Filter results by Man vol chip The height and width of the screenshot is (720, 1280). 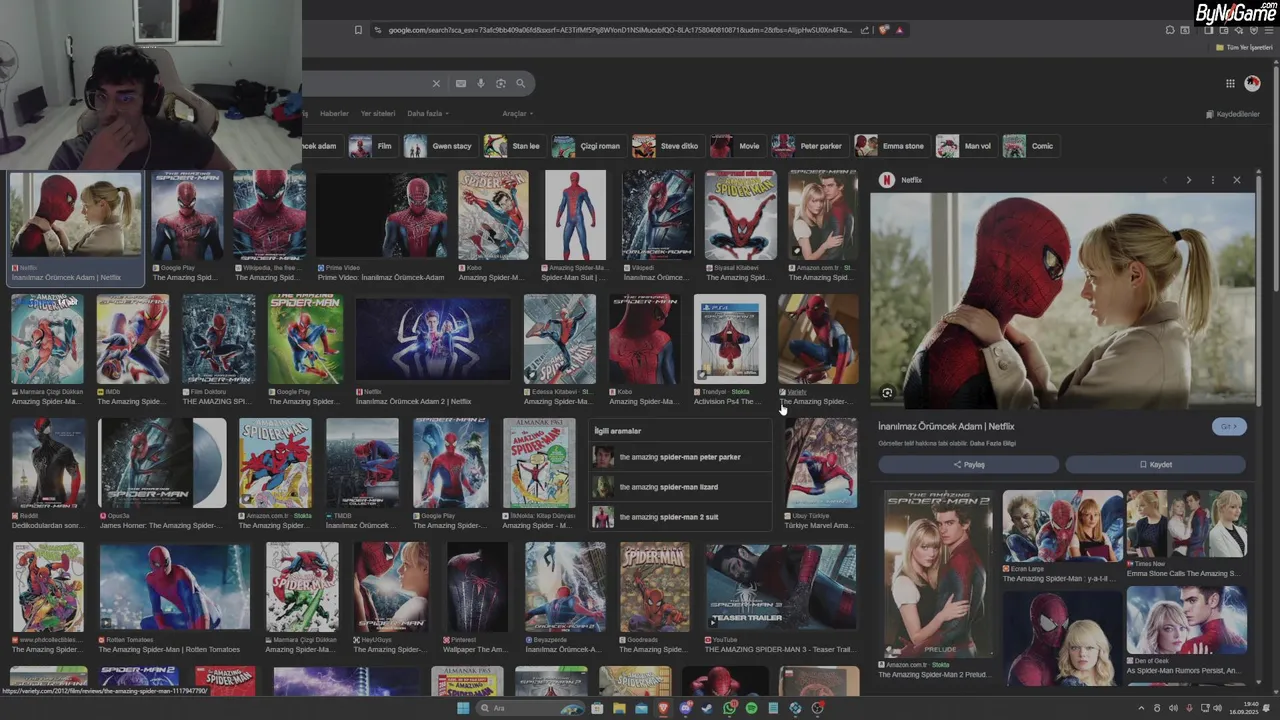click(965, 146)
